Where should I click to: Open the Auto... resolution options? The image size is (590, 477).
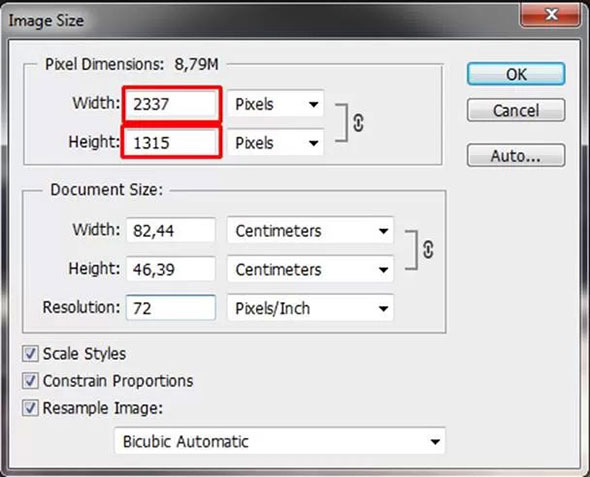click(x=516, y=155)
